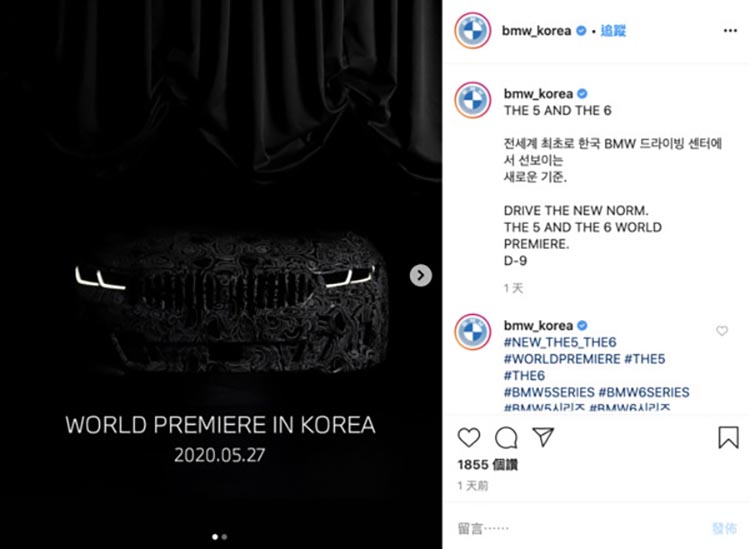Screen dimensions: 750x549
Task: Open comments with the speech bubble icon
Action: 506,438
